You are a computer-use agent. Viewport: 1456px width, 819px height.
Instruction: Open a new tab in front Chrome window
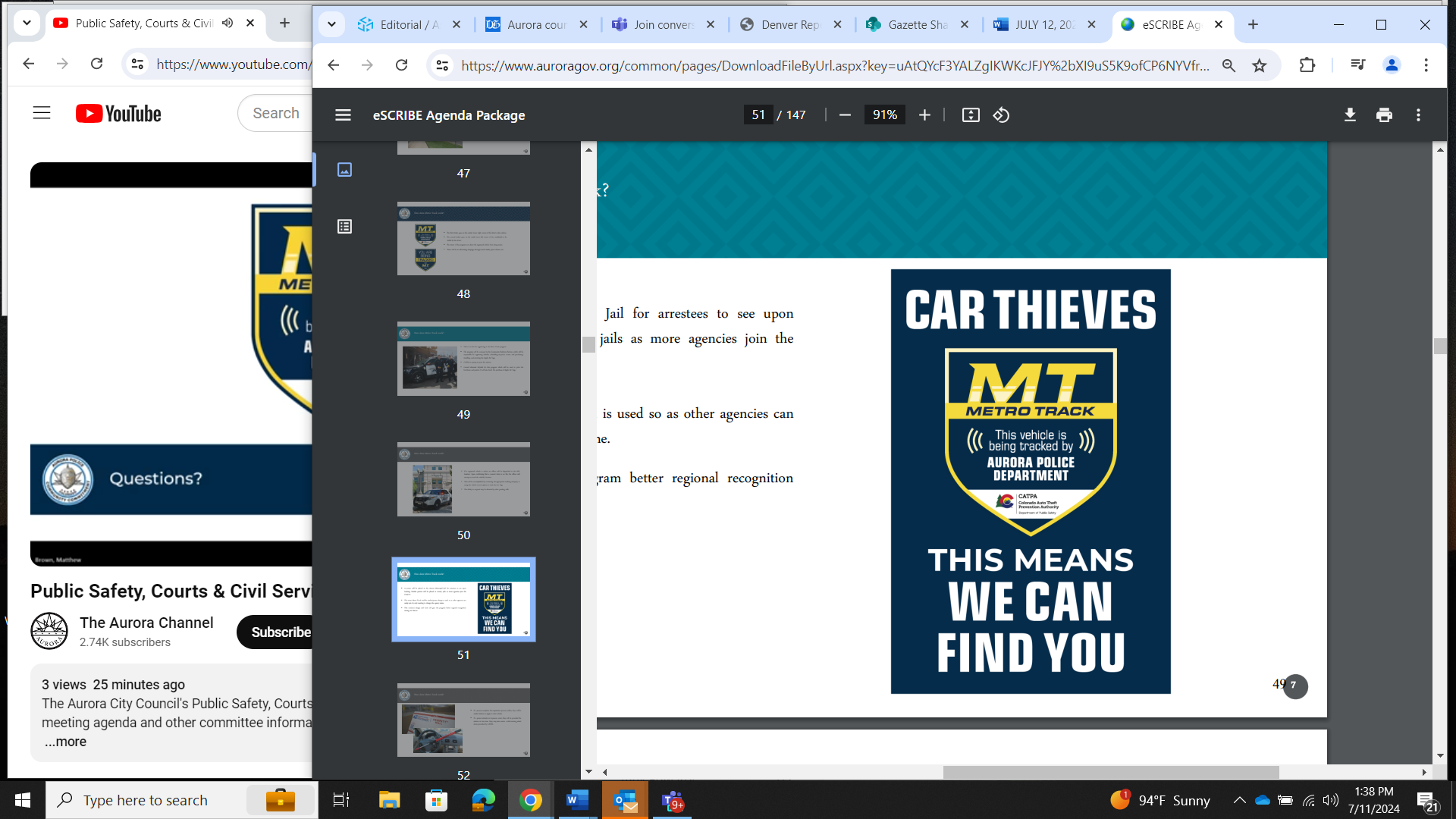1253,24
